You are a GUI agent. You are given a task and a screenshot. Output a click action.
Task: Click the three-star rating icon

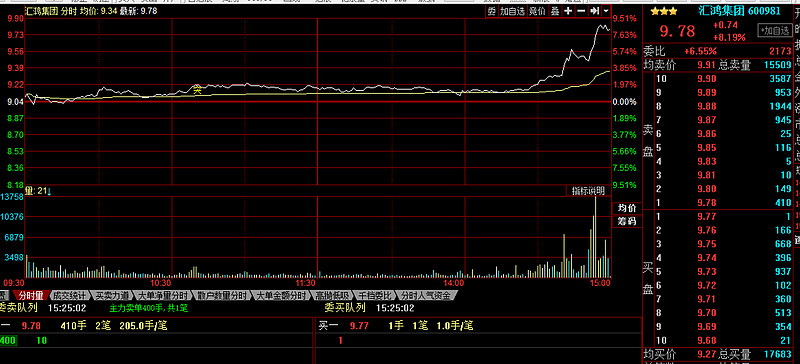click(x=663, y=11)
